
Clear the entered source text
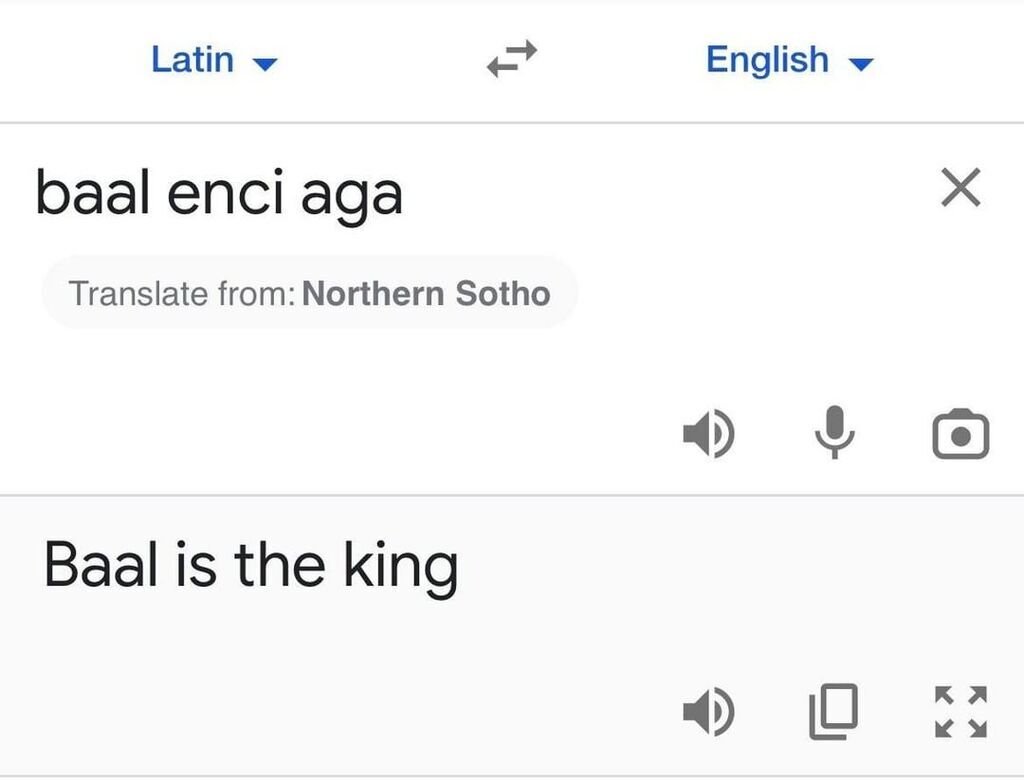click(x=961, y=187)
